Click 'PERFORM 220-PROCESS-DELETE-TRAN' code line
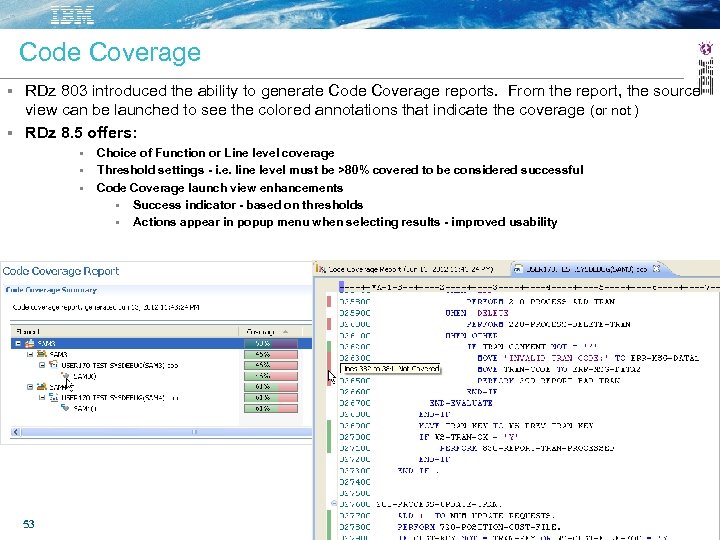720x540 pixels. [548, 324]
